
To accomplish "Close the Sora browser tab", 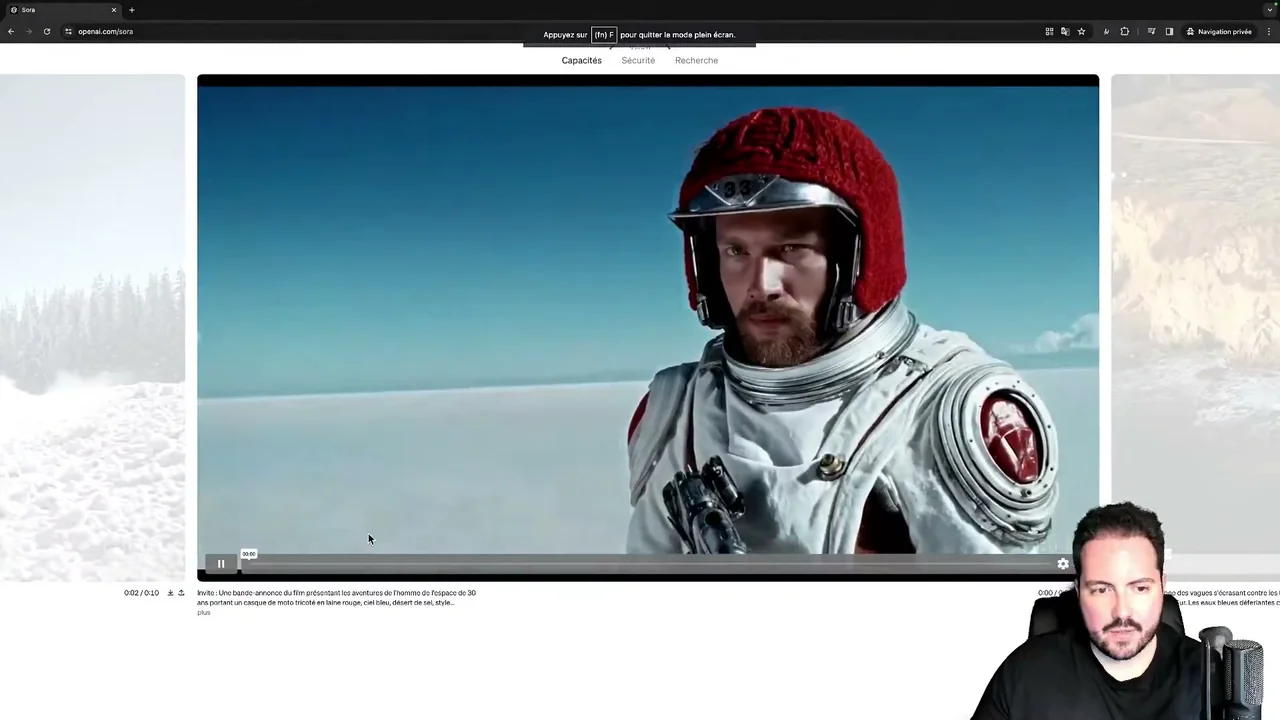I will pos(114,10).
